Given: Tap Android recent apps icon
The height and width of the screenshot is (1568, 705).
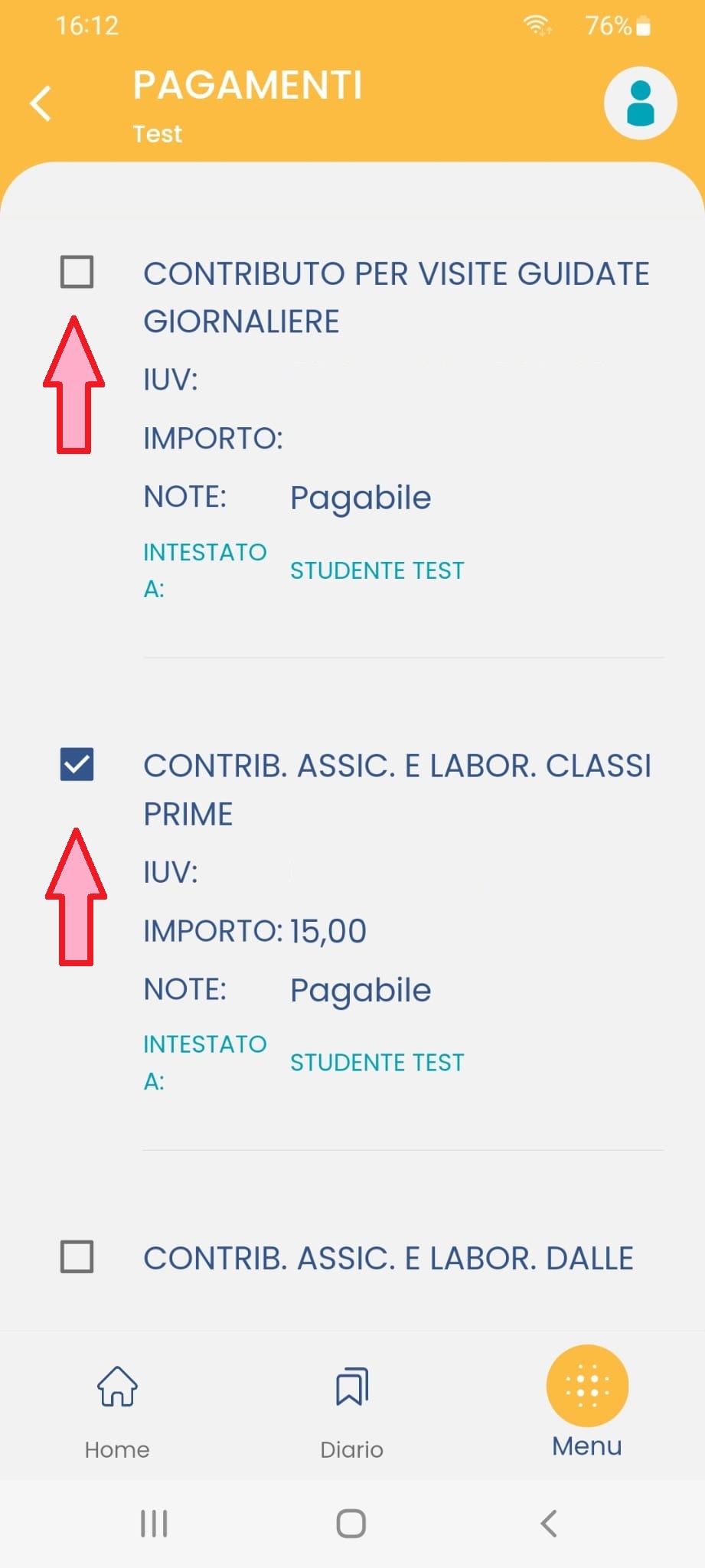Looking at the screenshot, I should tap(154, 1524).
